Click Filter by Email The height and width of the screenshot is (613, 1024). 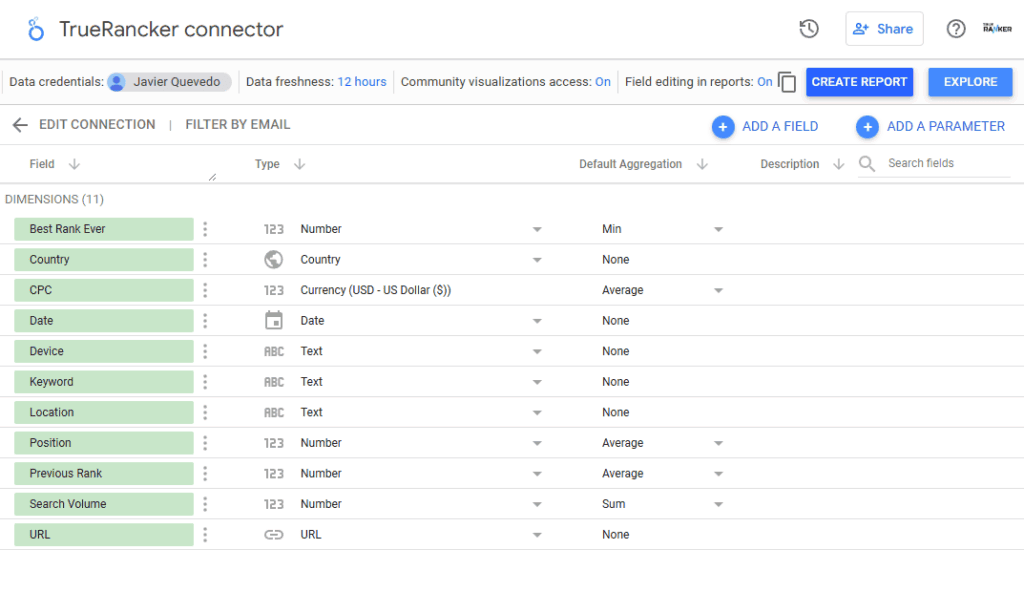click(238, 125)
